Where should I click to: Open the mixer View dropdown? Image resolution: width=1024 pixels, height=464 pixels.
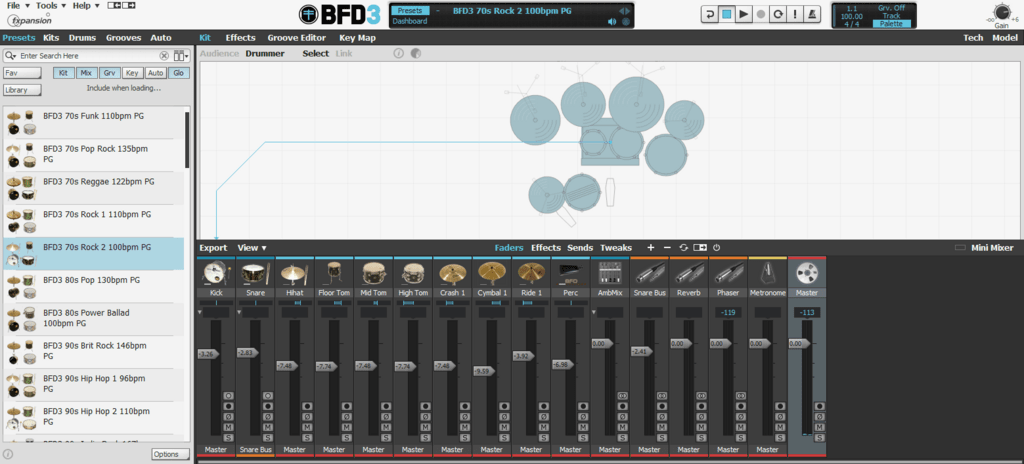coord(252,248)
